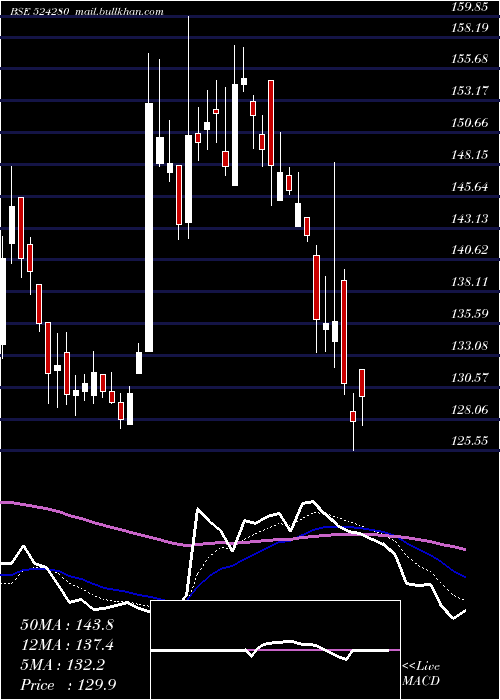The image size is (500, 700).
Task: Select the 143.13 price axis label
Action: tap(471, 219)
